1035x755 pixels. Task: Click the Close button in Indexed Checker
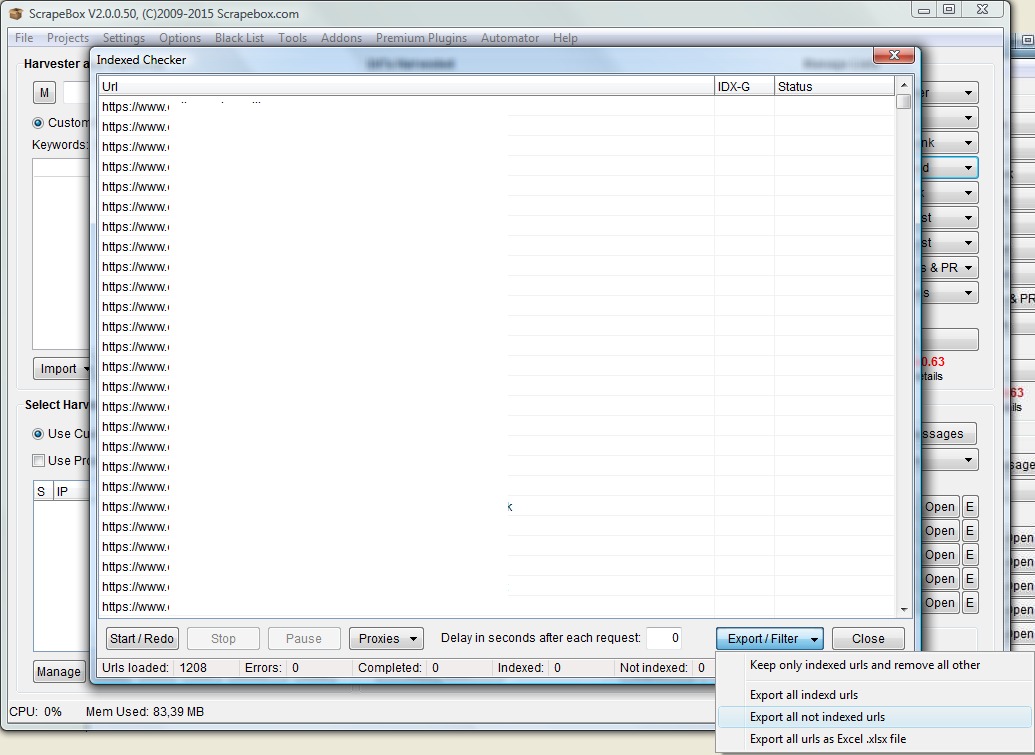pyautogui.click(x=868, y=638)
